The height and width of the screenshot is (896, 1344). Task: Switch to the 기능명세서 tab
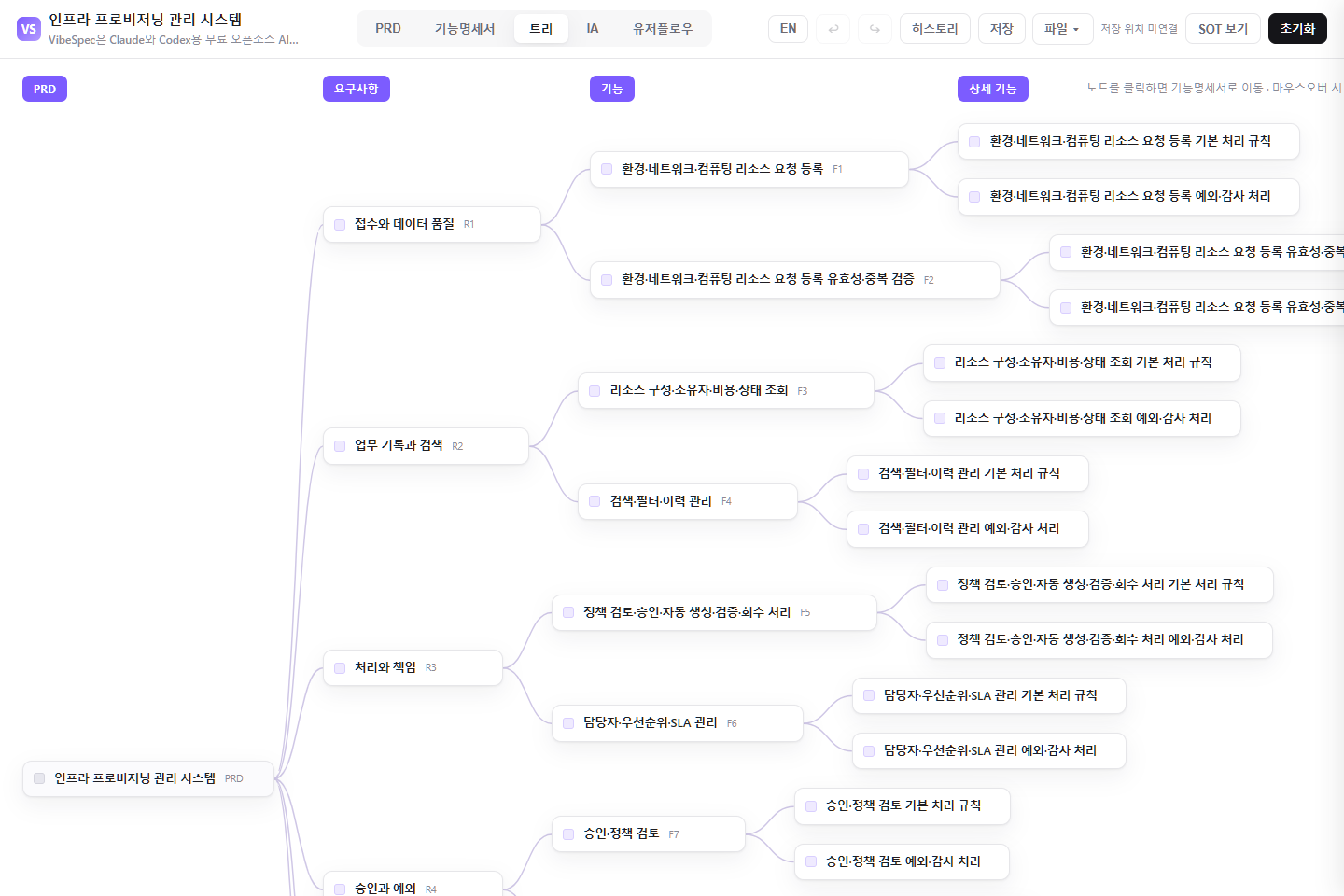[x=465, y=29]
